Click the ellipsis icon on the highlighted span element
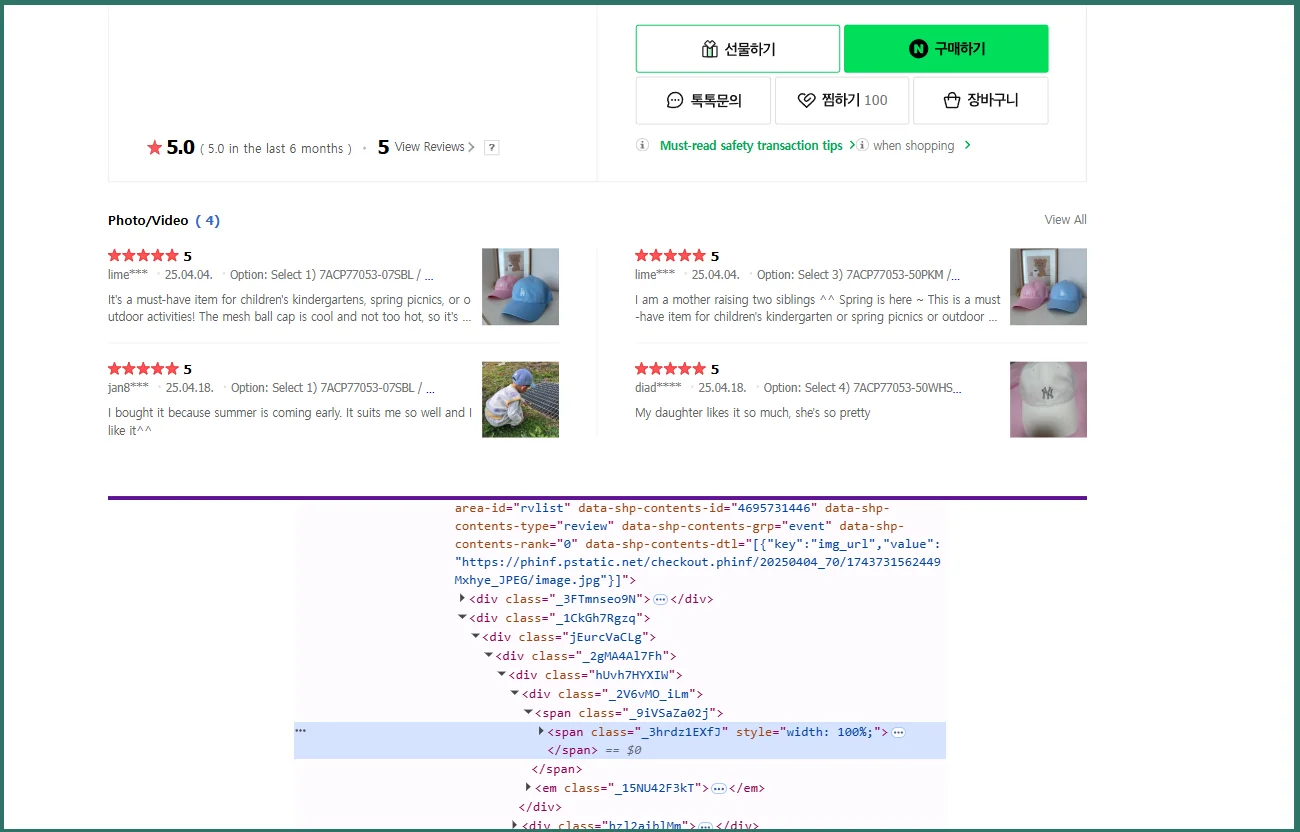The width and height of the screenshot is (1300, 832). coord(898,732)
